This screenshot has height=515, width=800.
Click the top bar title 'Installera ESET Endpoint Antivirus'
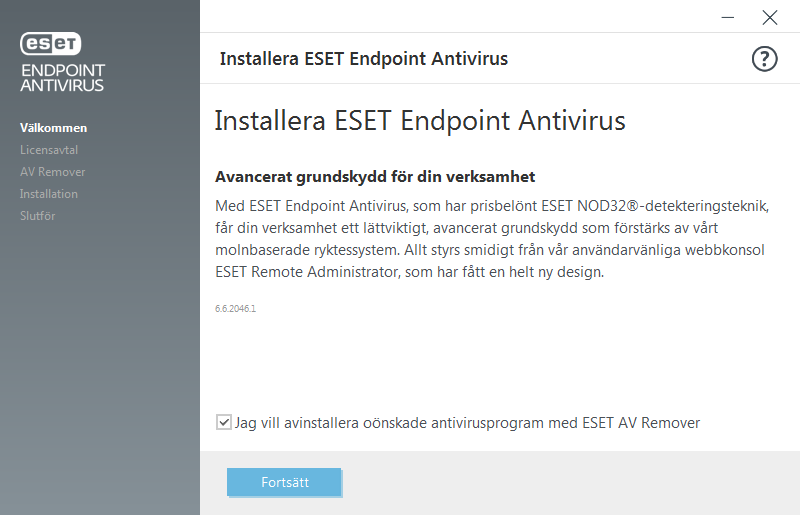click(364, 59)
